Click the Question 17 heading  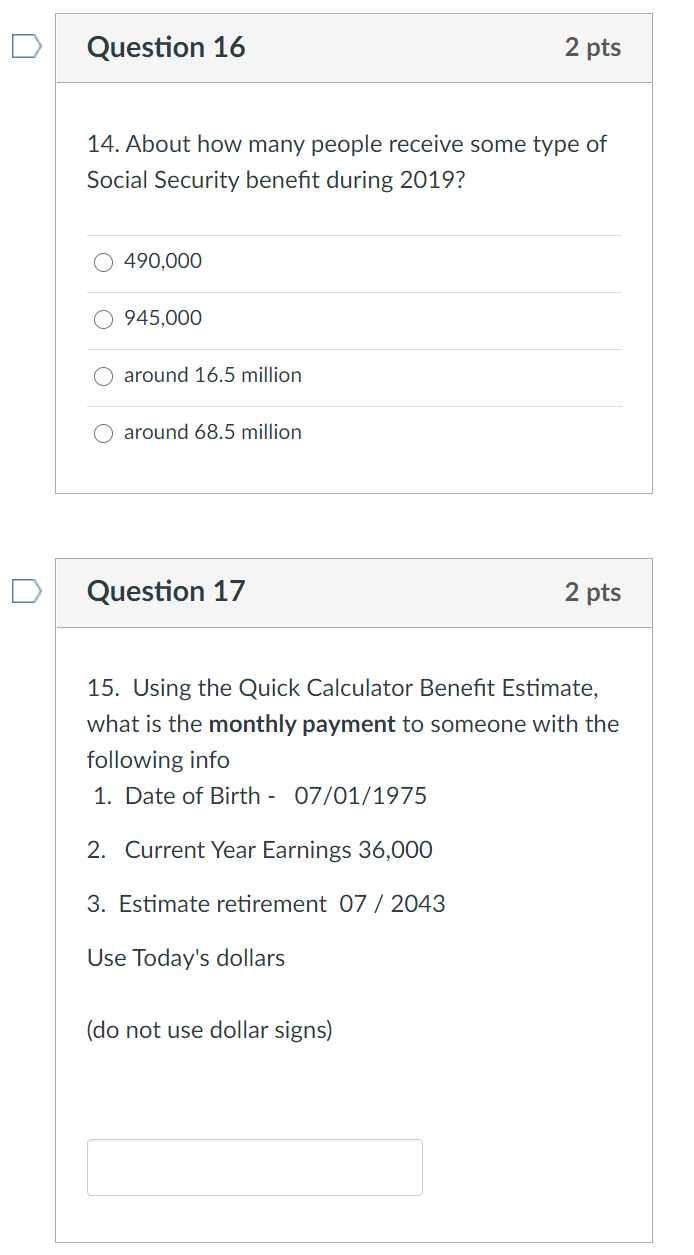(x=166, y=591)
